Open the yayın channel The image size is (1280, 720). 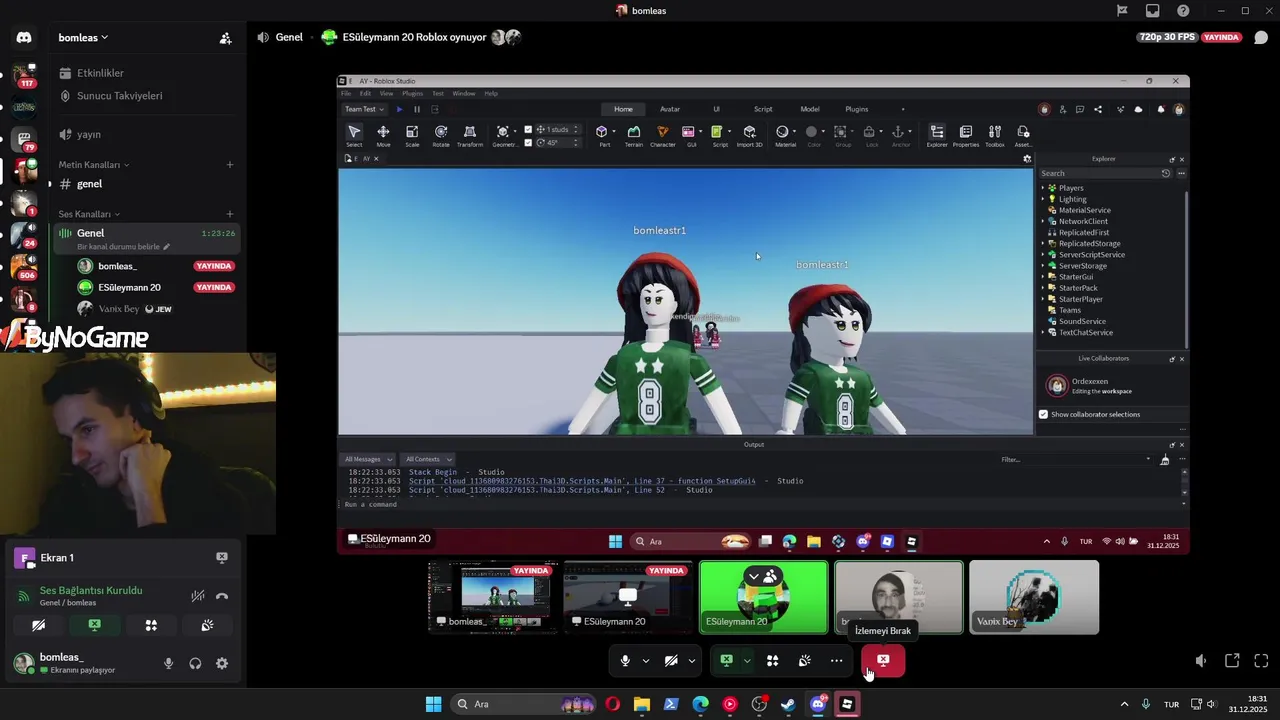point(145,134)
